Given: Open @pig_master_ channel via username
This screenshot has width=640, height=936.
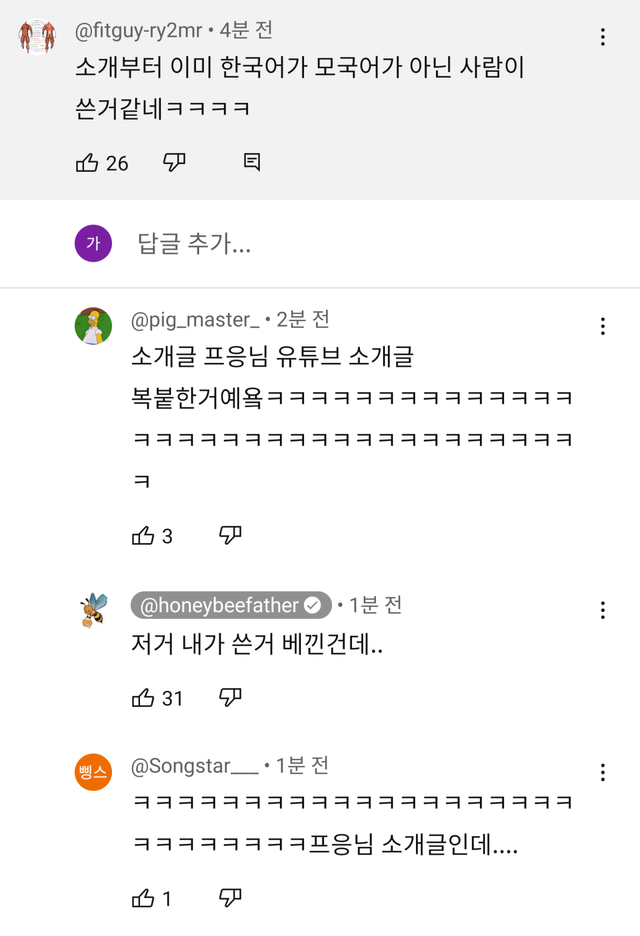Looking at the screenshot, I should click(196, 320).
